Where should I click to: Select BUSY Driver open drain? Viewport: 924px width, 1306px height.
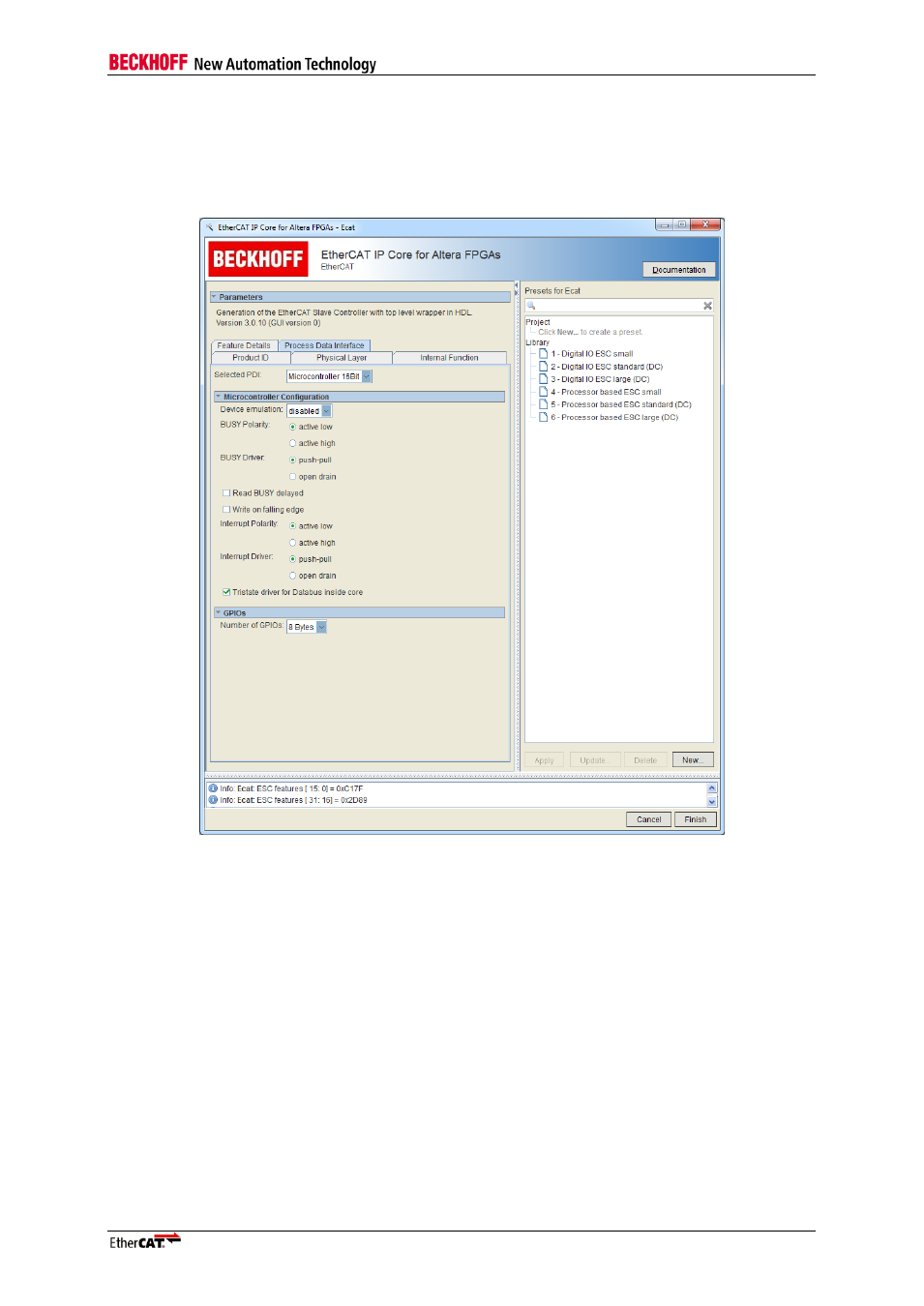tap(293, 477)
